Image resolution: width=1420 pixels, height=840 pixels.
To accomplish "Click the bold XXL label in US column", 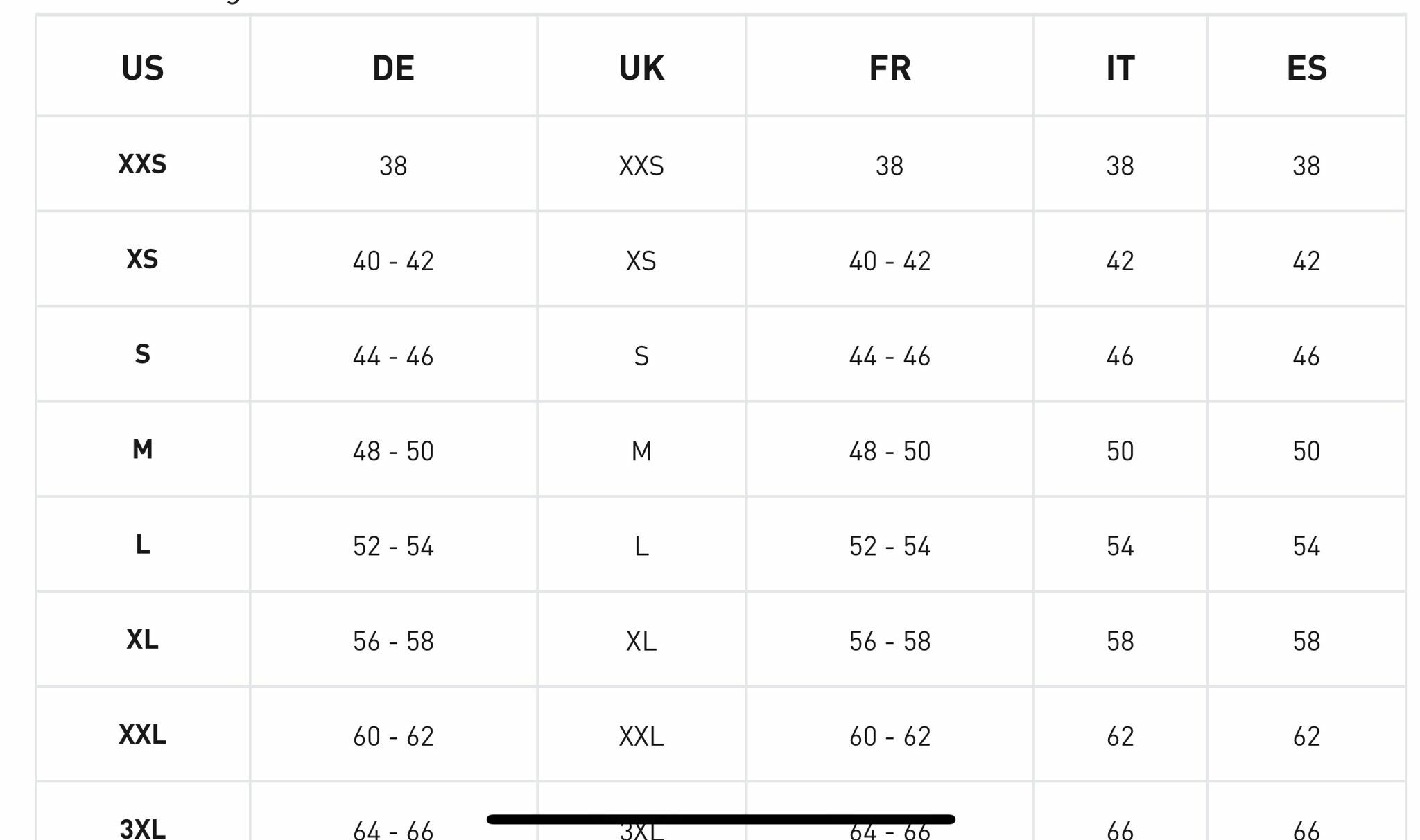I will click(142, 734).
